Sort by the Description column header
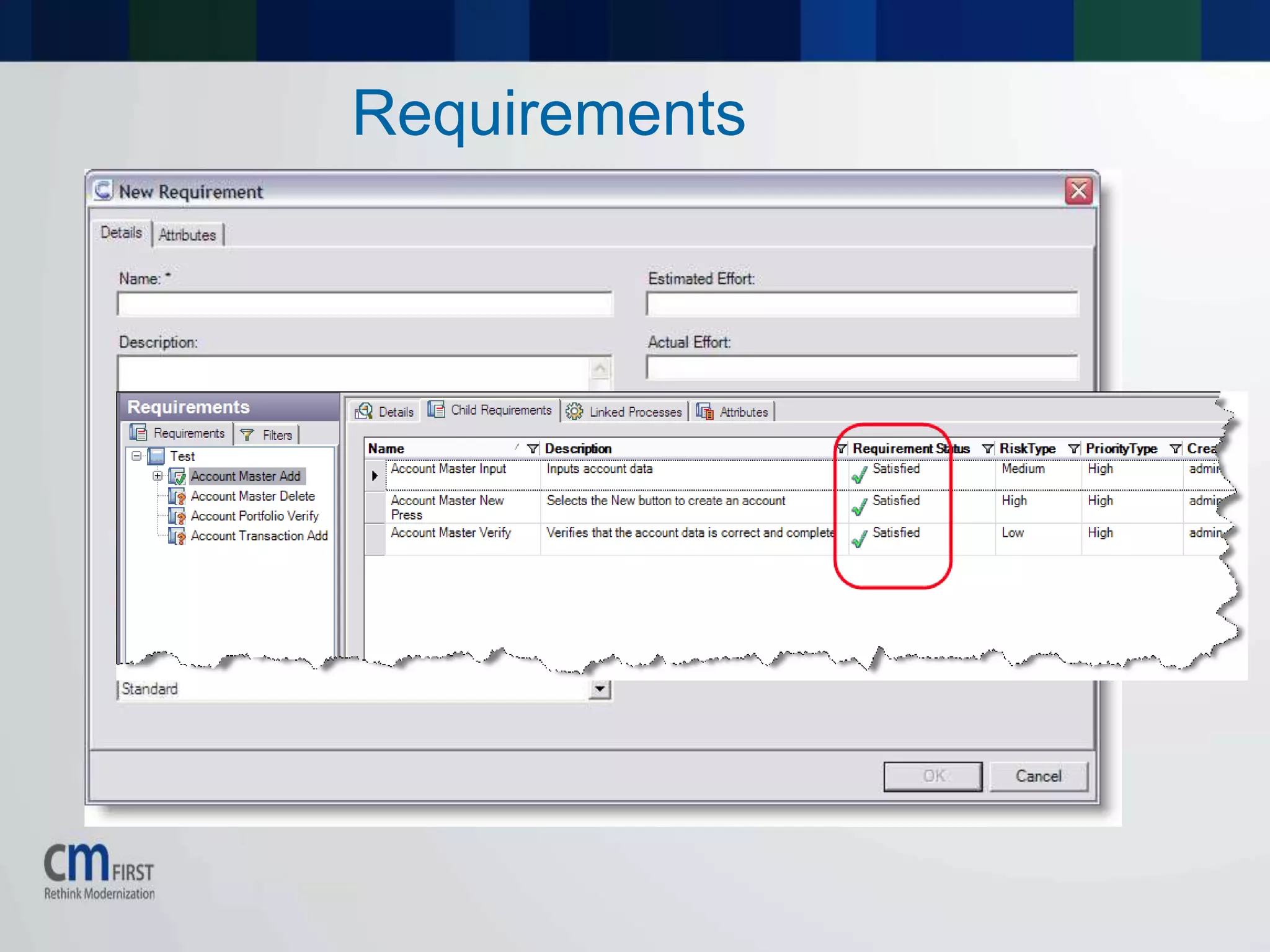 tap(578, 448)
